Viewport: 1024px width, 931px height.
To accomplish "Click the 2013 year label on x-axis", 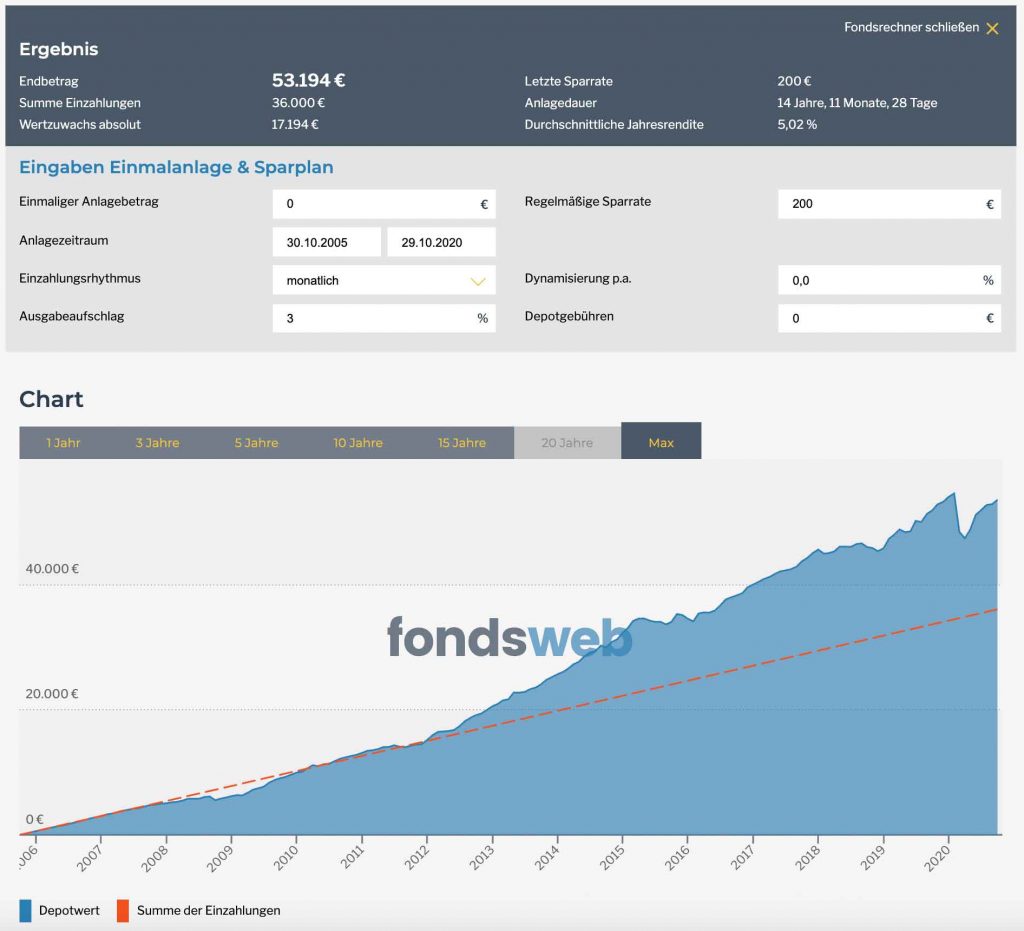I will pos(481,858).
